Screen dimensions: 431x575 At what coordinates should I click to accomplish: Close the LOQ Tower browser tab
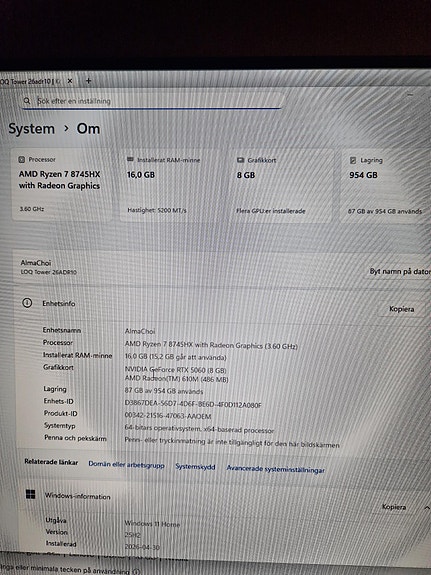click(70, 81)
